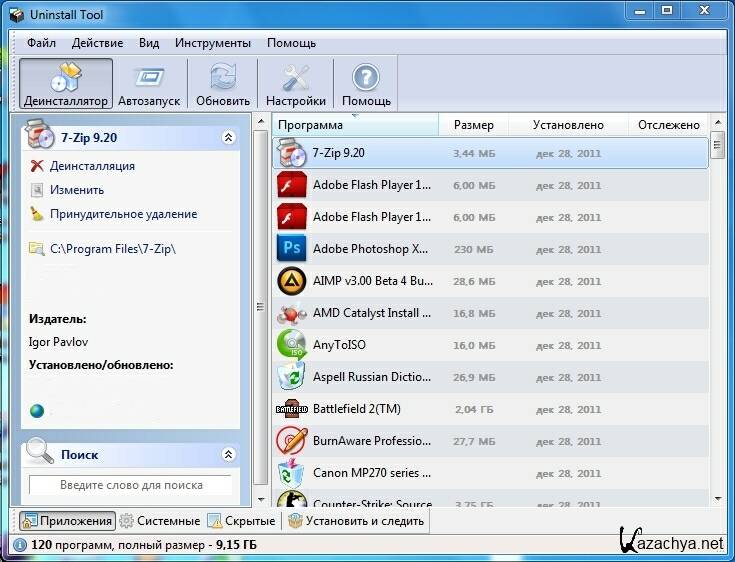
Task: Click the Деинсталлятор toolbar icon
Action: (x=65, y=79)
